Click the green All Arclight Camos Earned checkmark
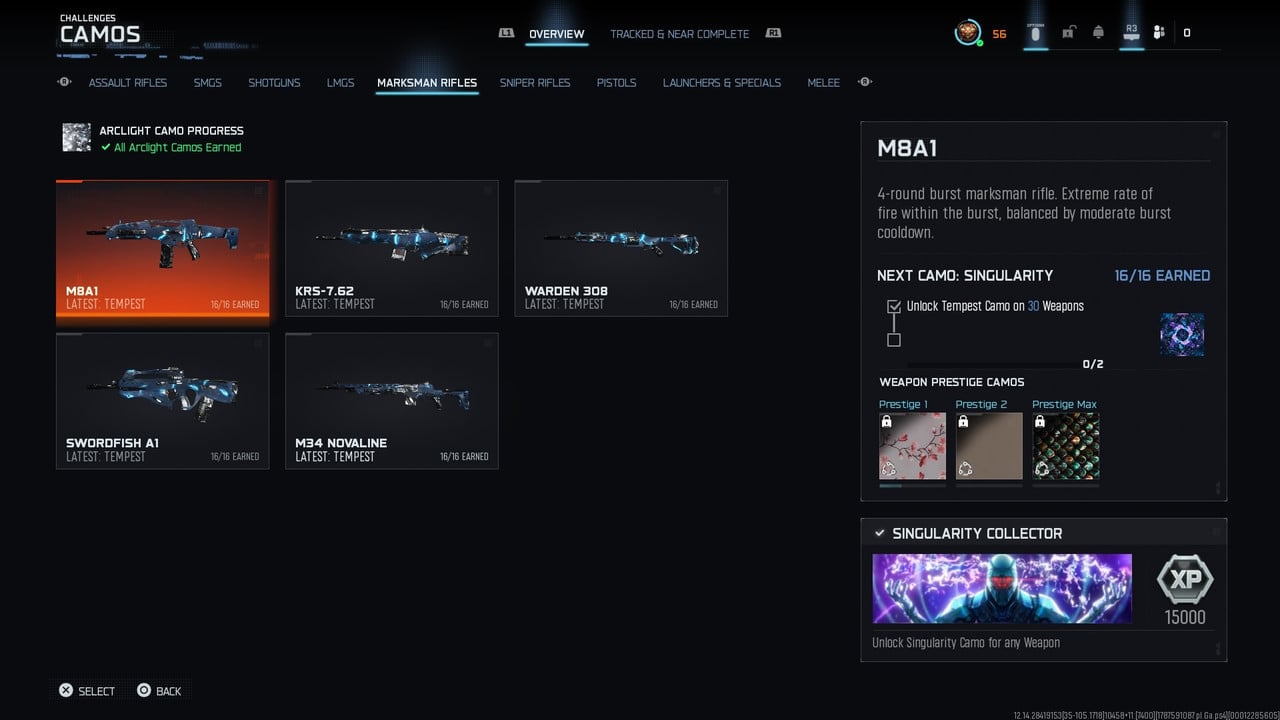Viewport: 1280px width, 720px height. pos(105,147)
